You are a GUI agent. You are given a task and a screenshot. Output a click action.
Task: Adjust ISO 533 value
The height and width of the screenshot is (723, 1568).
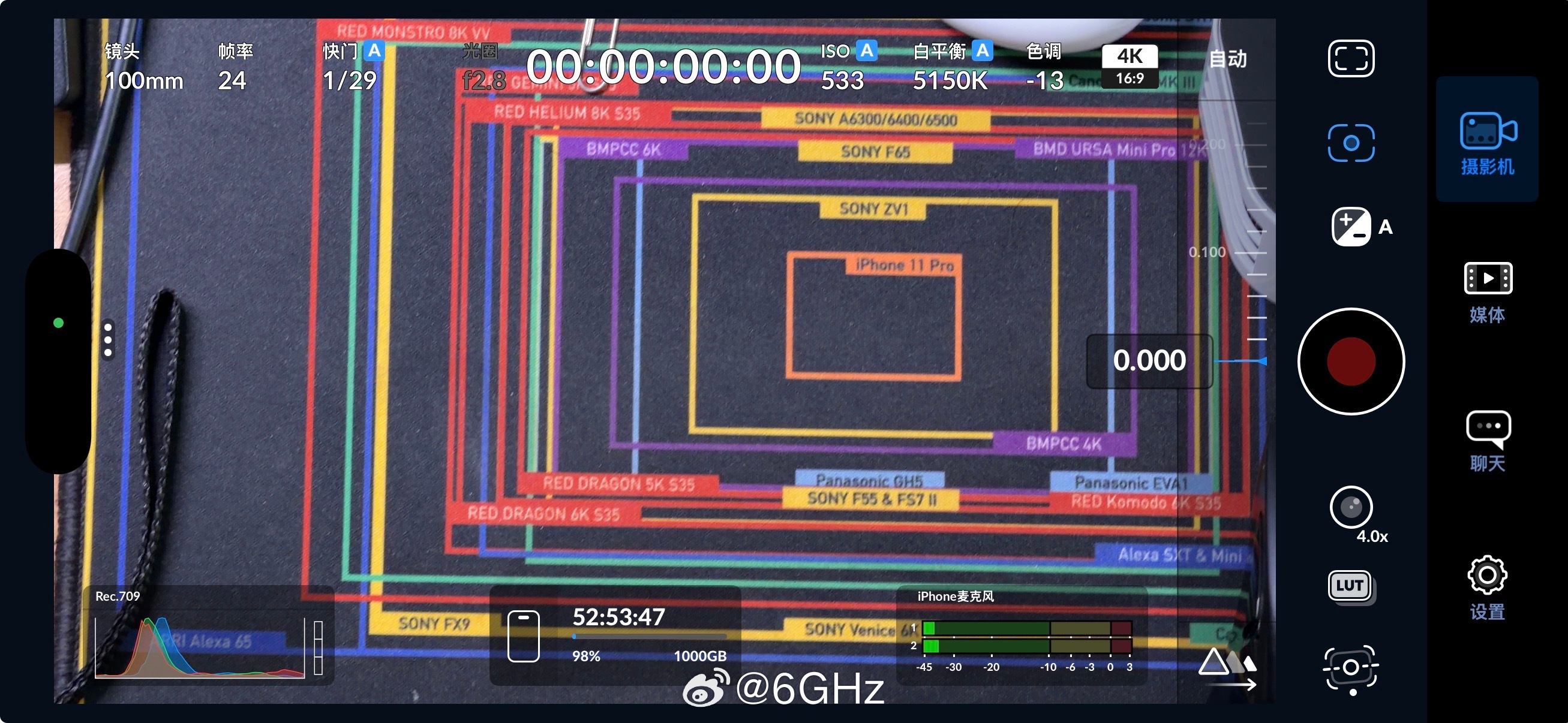point(842,80)
